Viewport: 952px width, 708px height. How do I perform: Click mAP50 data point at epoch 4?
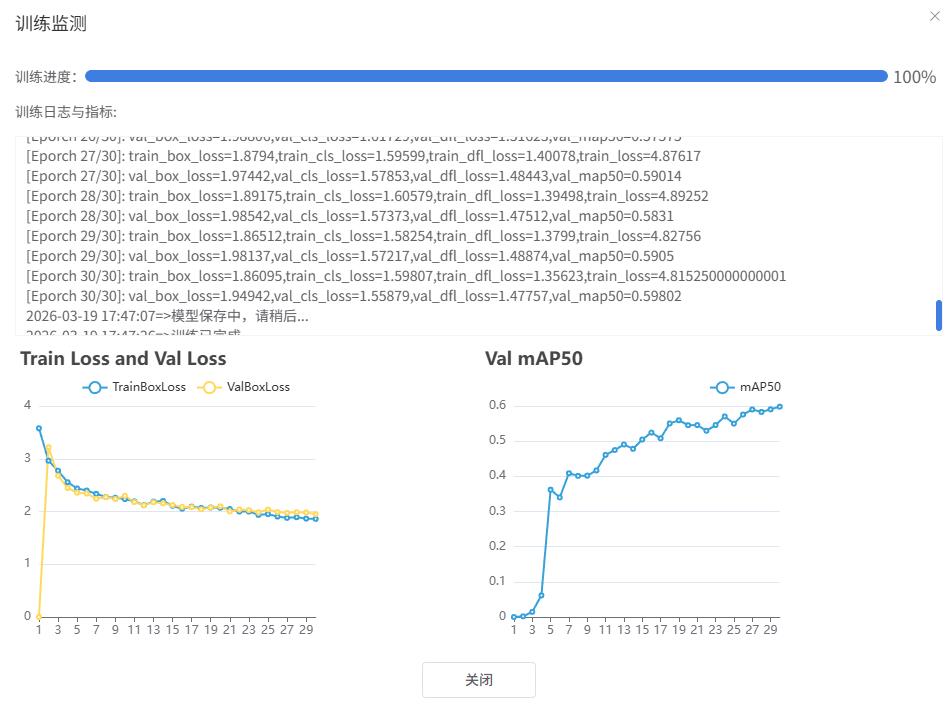click(542, 595)
